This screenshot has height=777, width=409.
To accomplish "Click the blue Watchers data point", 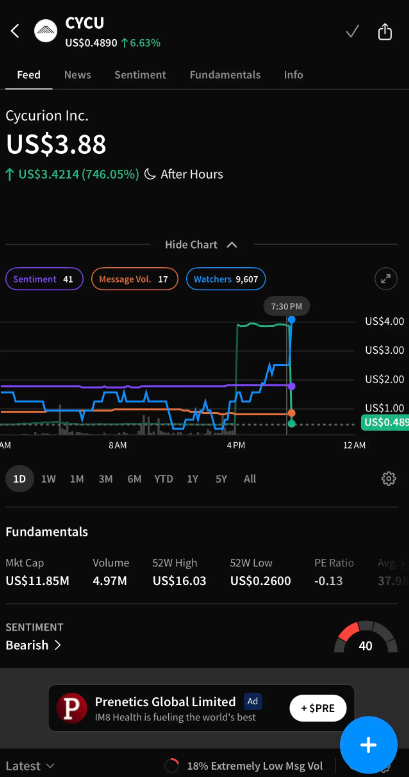I will (292, 320).
